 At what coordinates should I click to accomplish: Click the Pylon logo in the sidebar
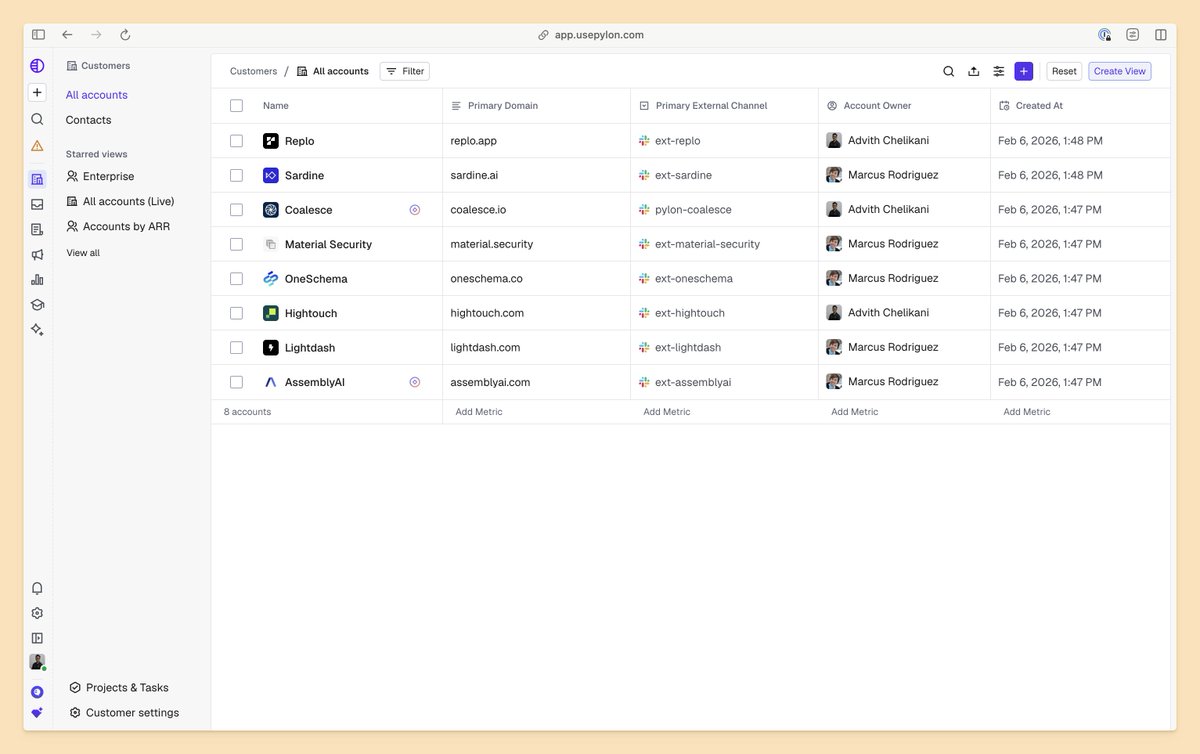coord(37,66)
